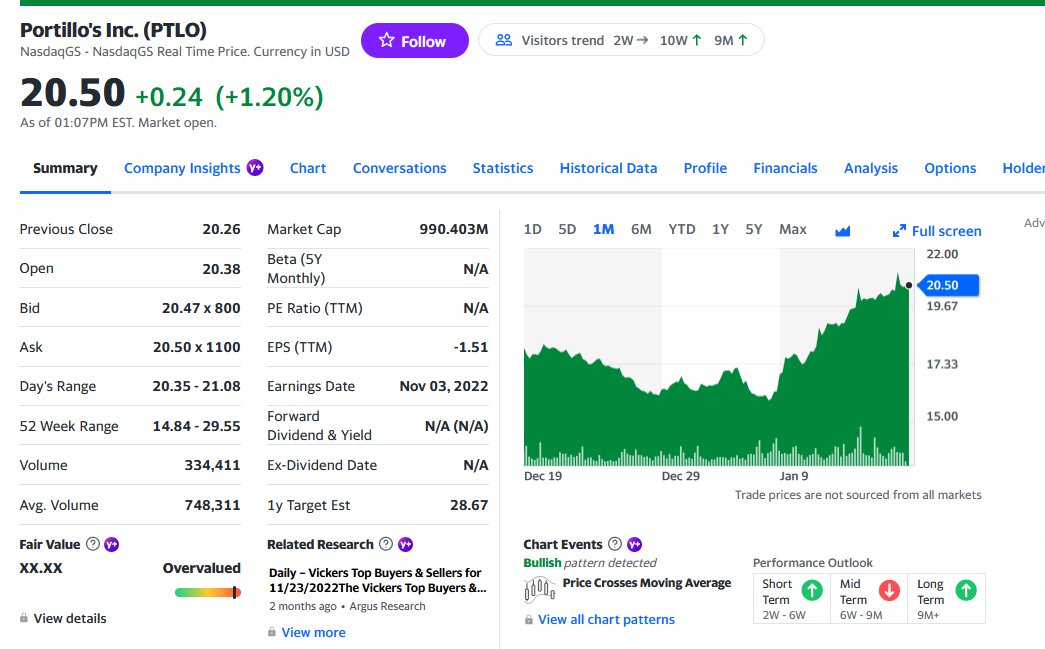Open Chart Events help question mark
This screenshot has width=1045, height=649.
tap(615, 544)
